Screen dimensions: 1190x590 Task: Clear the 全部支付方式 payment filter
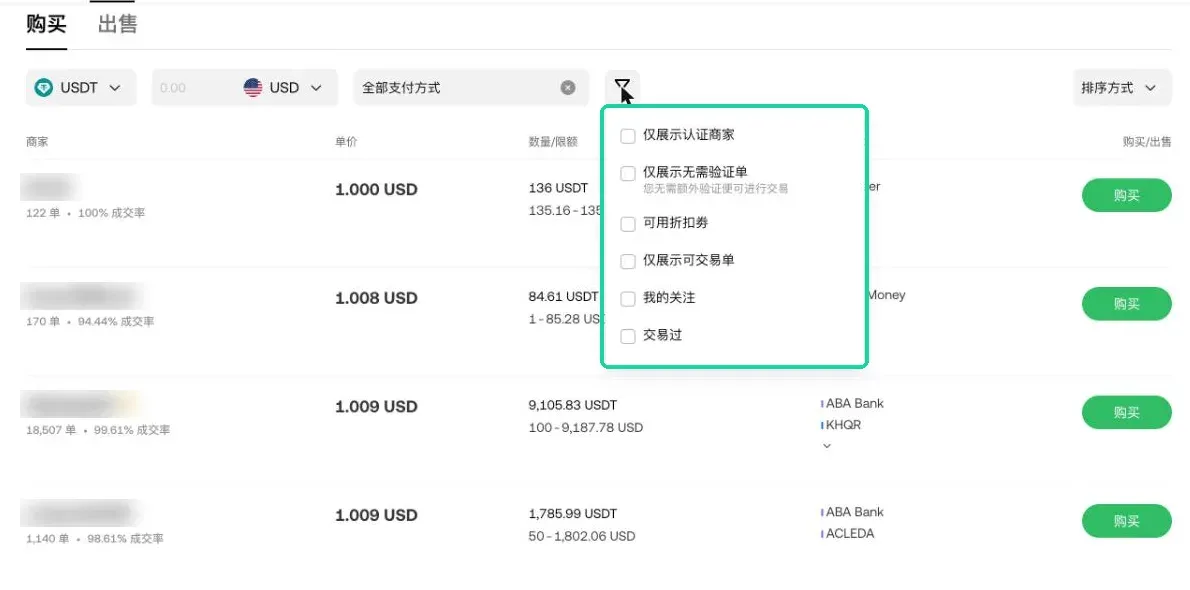tap(568, 88)
